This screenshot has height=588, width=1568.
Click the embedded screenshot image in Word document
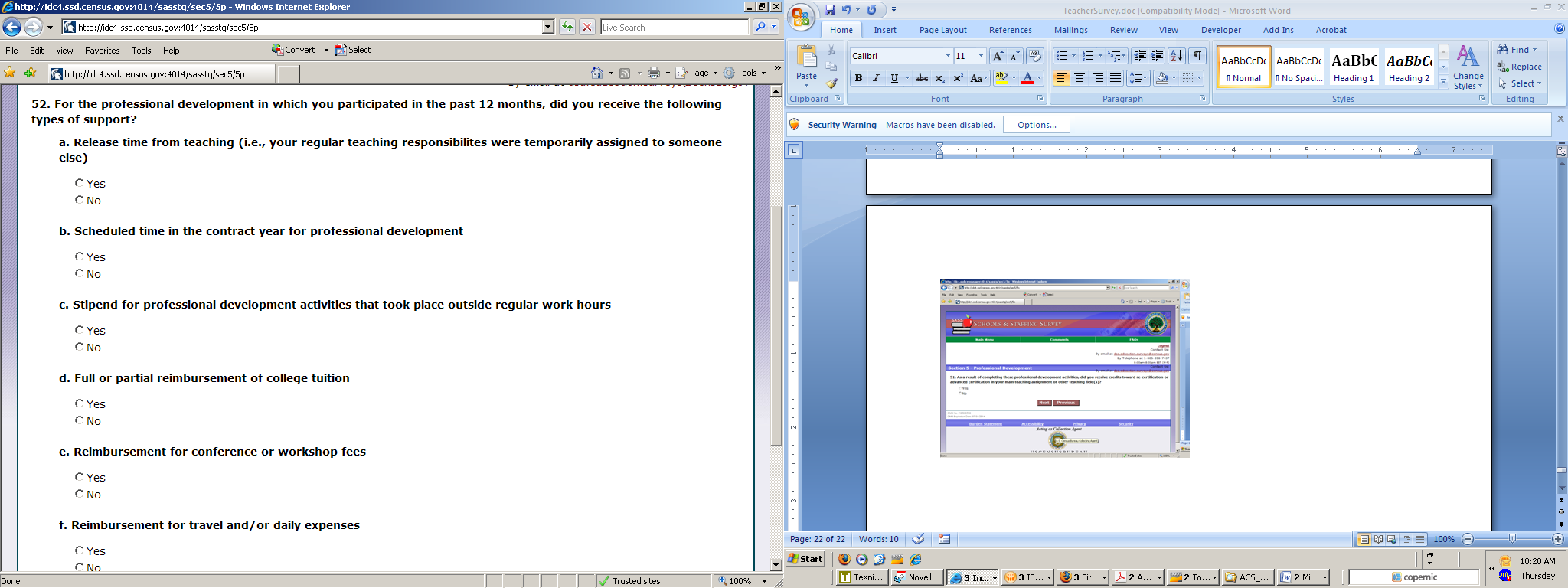click(1064, 368)
